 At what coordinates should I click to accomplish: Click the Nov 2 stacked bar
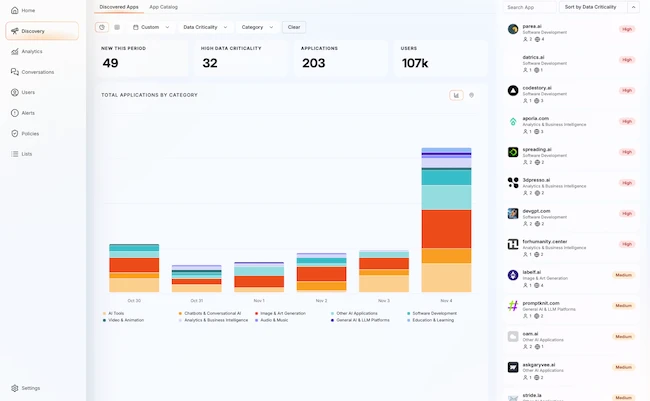point(321,272)
